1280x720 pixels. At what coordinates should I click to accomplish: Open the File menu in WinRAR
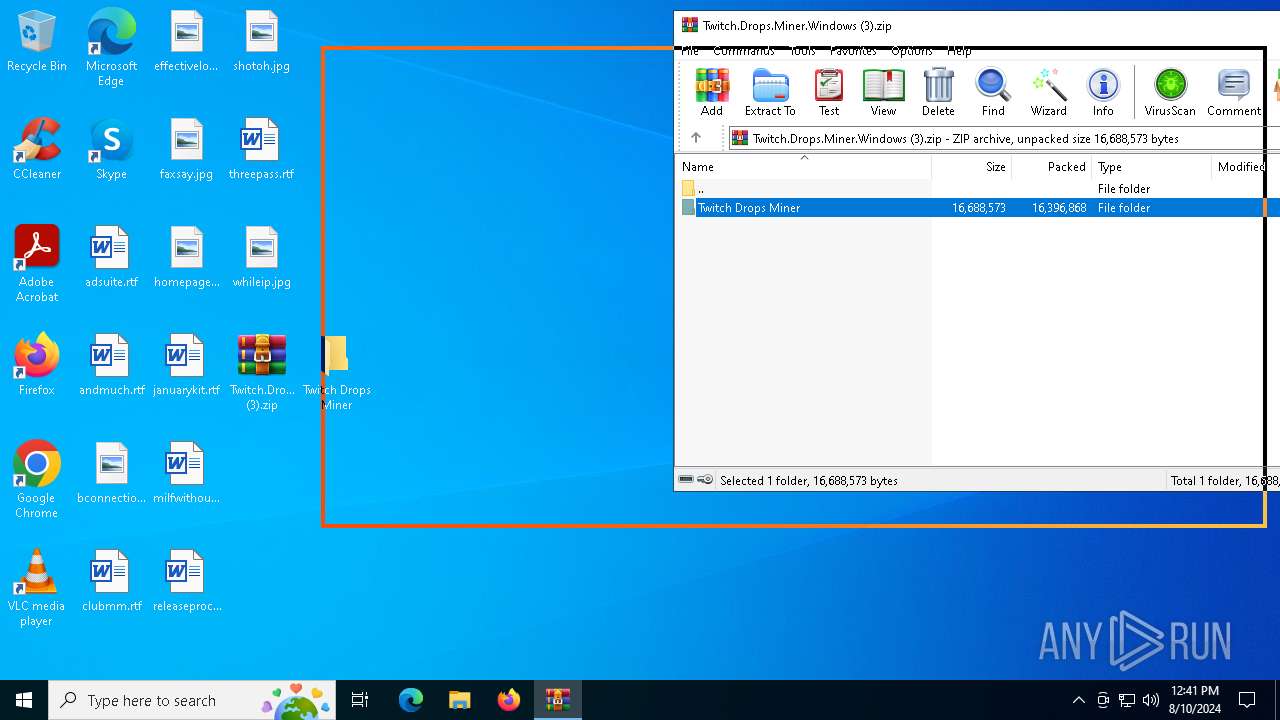coord(691,50)
